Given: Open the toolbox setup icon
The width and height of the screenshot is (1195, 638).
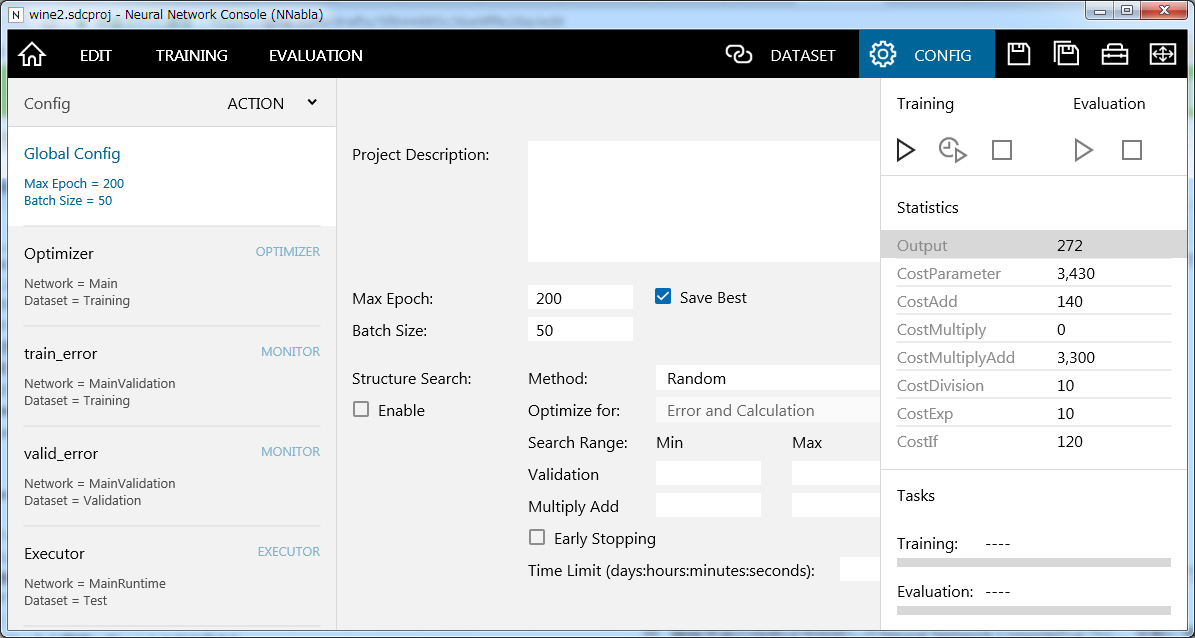Looking at the screenshot, I should pyautogui.click(x=1114, y=54).
